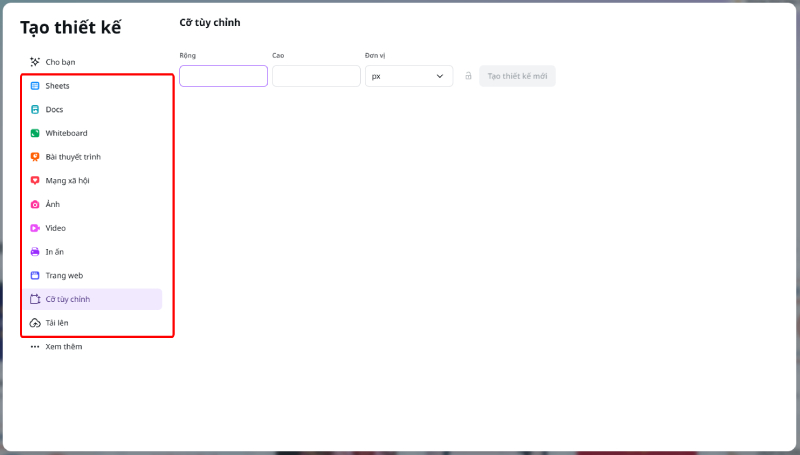Screen dimensions: 800x455
Task: Click the Sheets icon in sidebar
Action: pos(35,86)
